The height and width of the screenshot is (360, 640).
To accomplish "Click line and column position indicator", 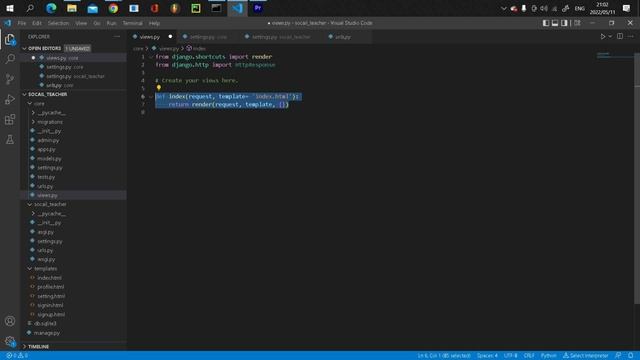I will click(444, 356).
